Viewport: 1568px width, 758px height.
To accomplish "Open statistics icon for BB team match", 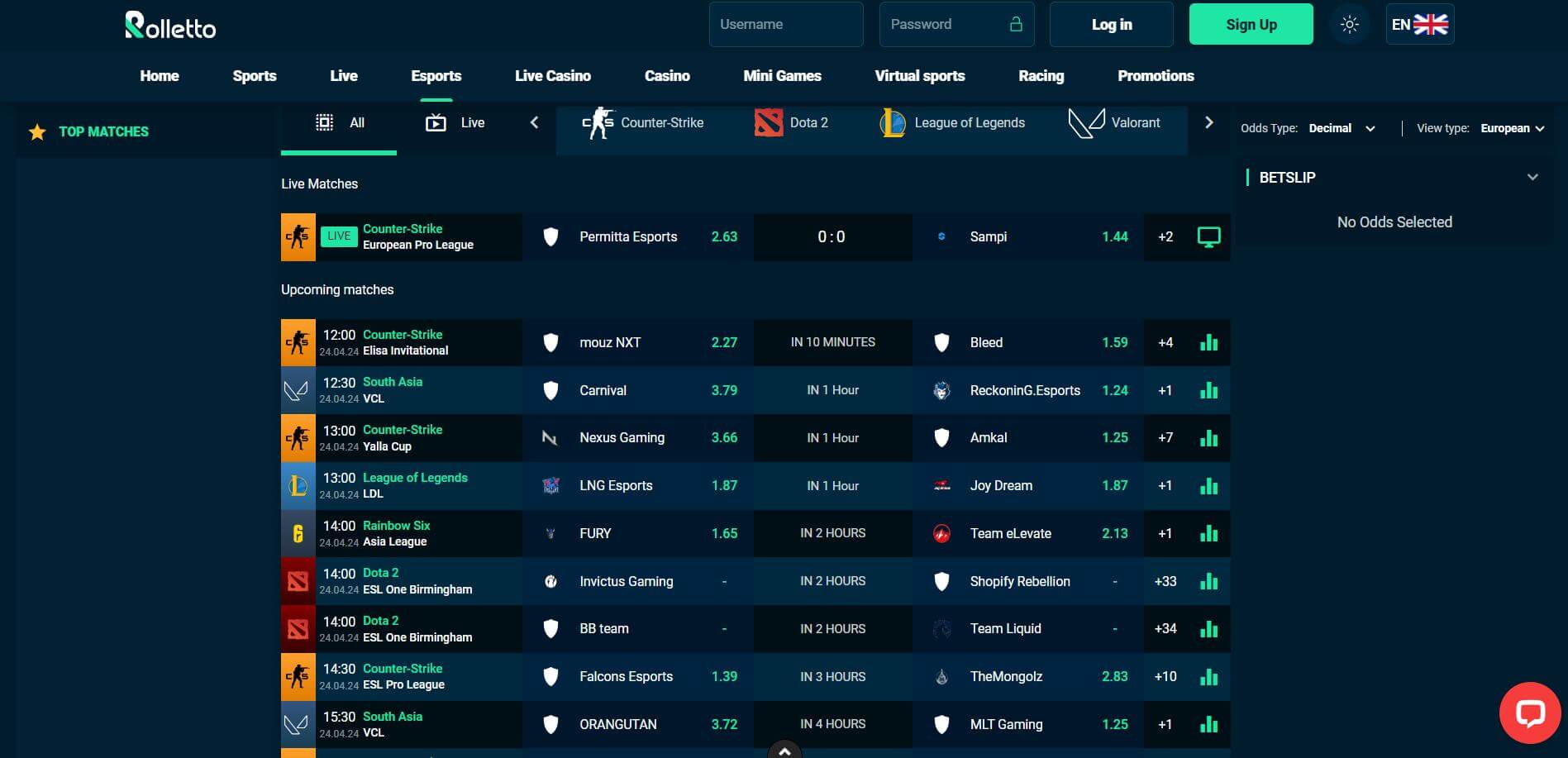I will tap(1208, 629).
